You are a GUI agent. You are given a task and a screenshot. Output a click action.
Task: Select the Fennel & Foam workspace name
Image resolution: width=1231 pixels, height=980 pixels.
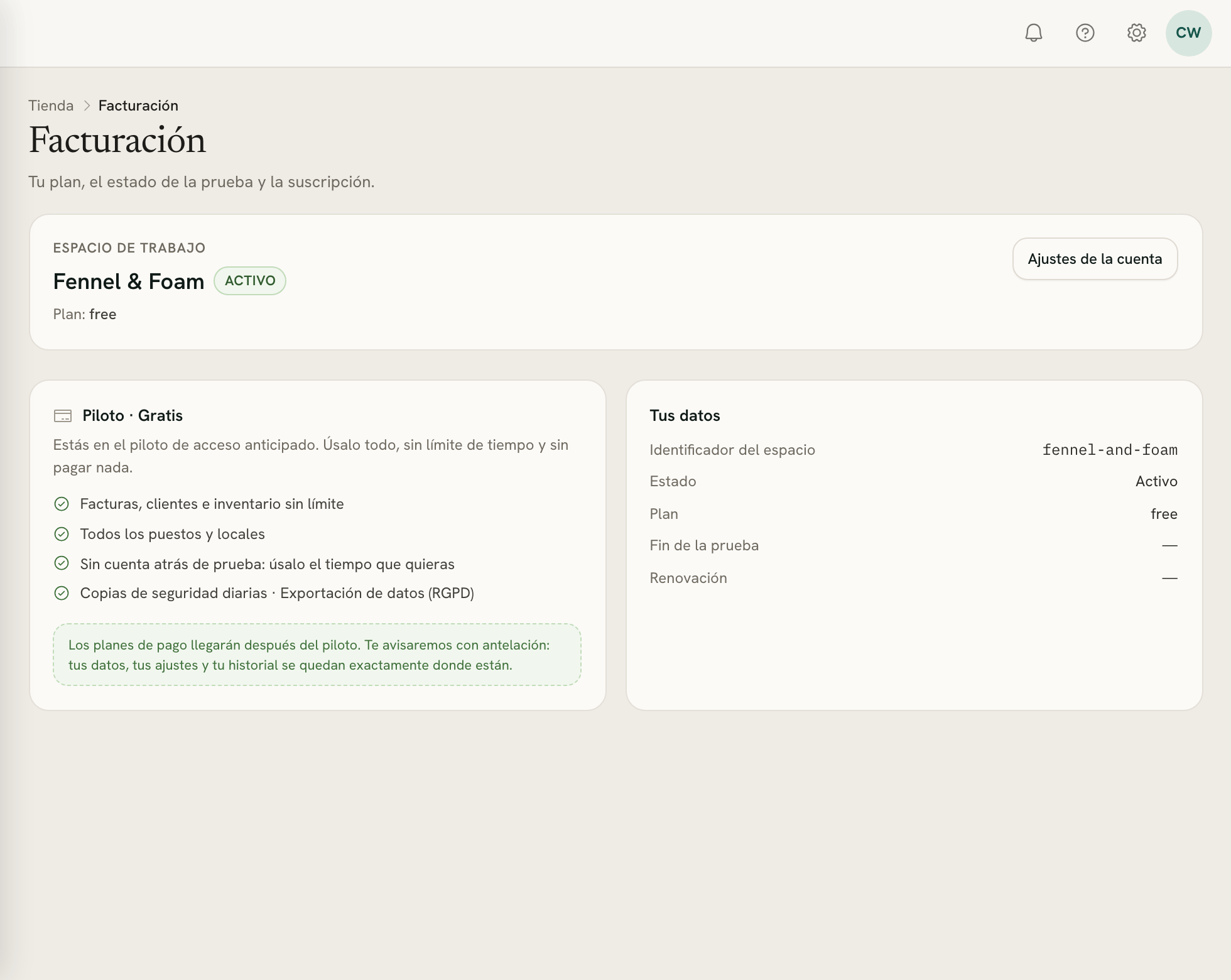(x=129, y=281)
